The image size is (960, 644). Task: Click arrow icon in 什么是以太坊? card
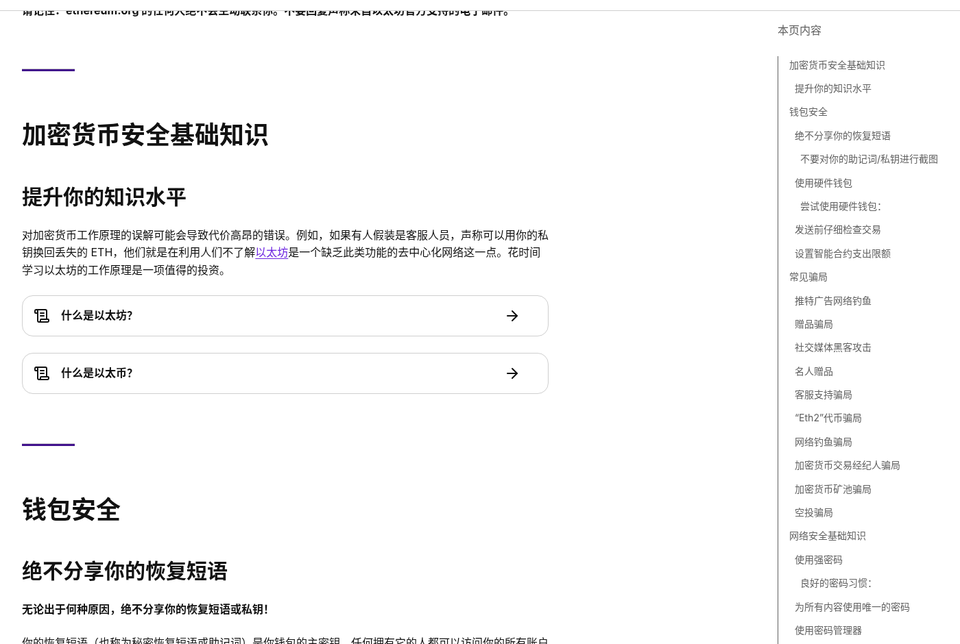pos(512,316)
